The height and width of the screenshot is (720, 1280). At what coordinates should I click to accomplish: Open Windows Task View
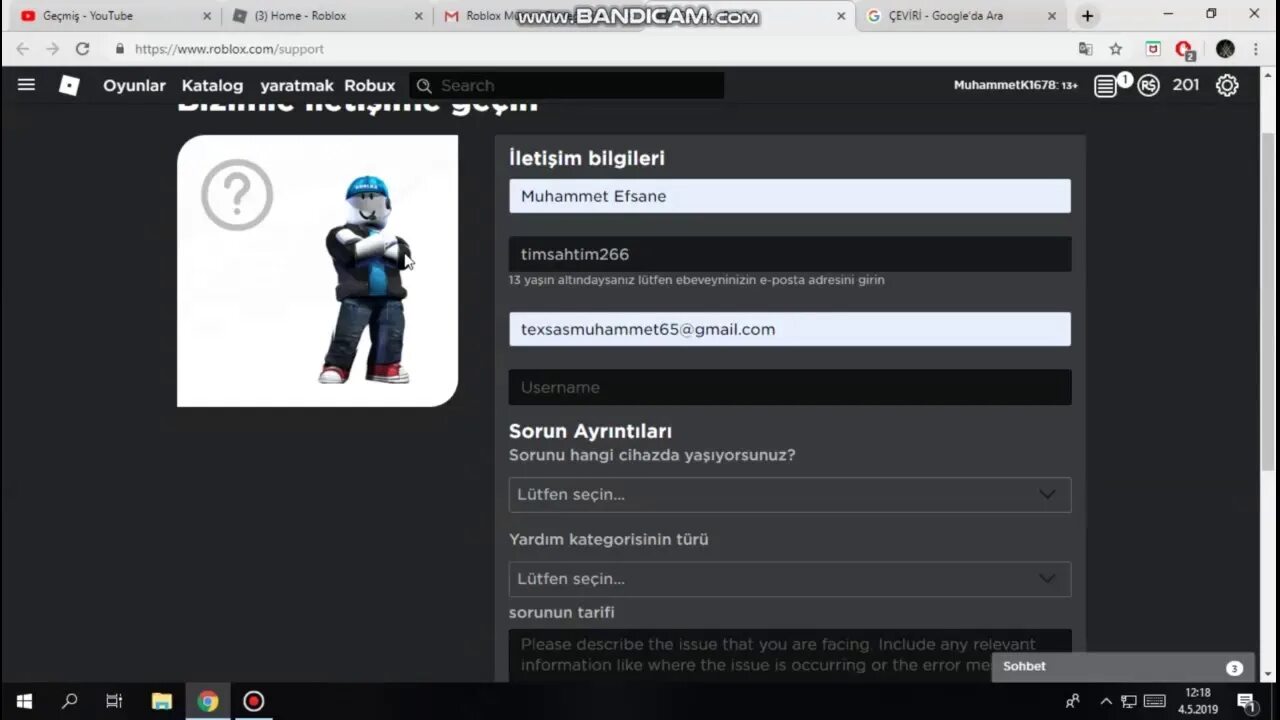pyautogui.click(x=114, y=701)
